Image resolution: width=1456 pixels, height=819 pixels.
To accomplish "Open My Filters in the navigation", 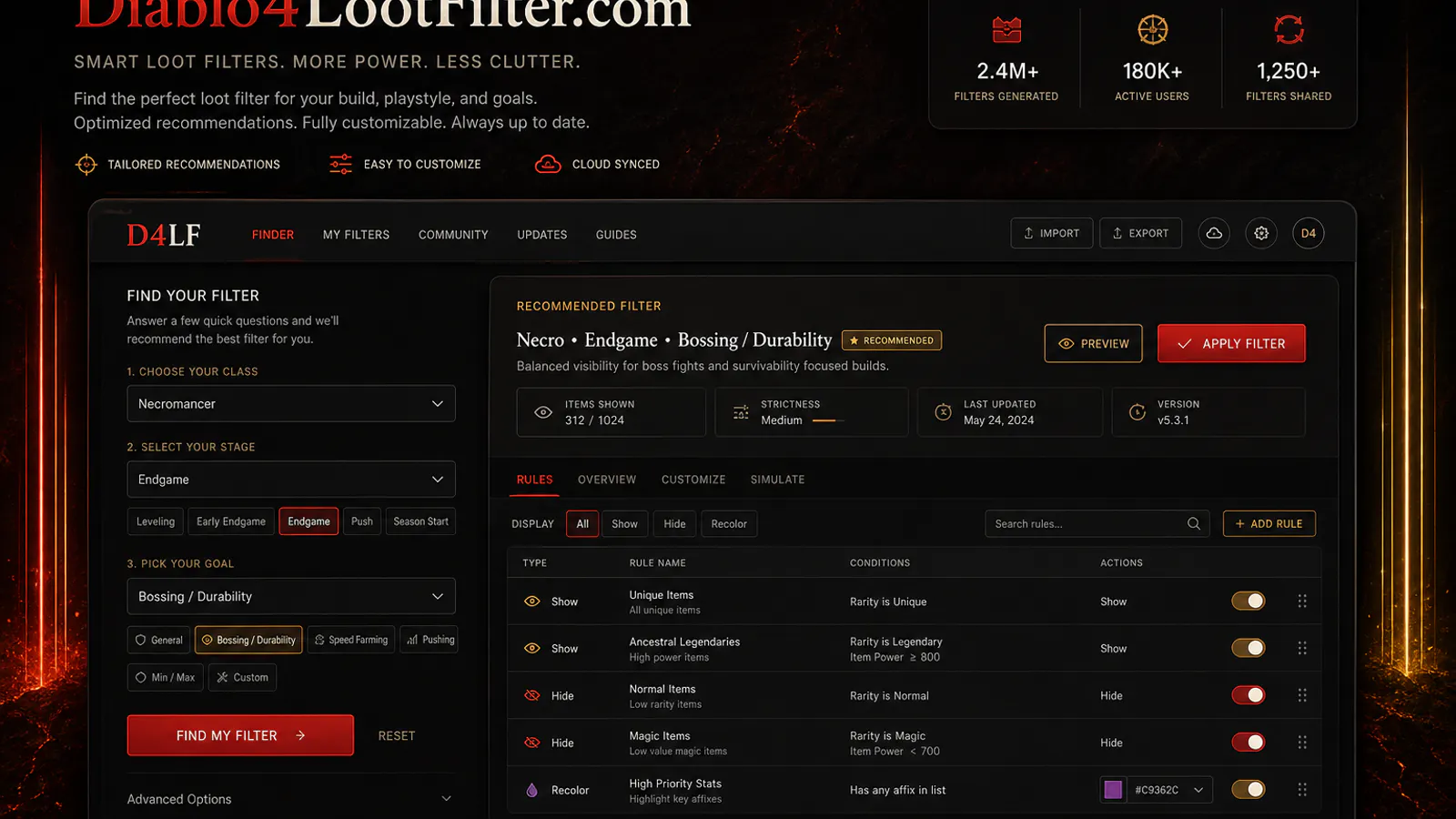I will click(x=356, y=235).
